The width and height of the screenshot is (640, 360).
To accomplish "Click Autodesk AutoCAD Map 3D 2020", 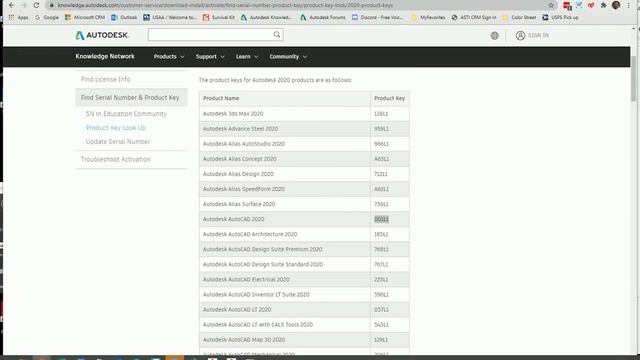I will 244,340.
